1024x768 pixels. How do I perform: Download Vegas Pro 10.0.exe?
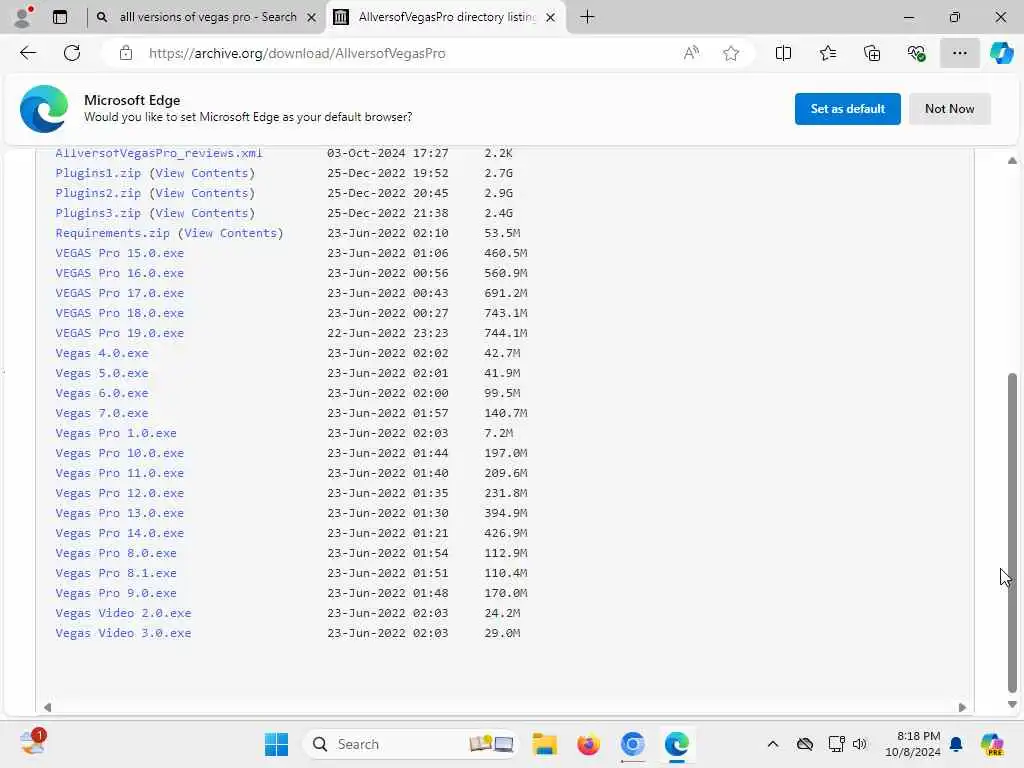point(120,453)
